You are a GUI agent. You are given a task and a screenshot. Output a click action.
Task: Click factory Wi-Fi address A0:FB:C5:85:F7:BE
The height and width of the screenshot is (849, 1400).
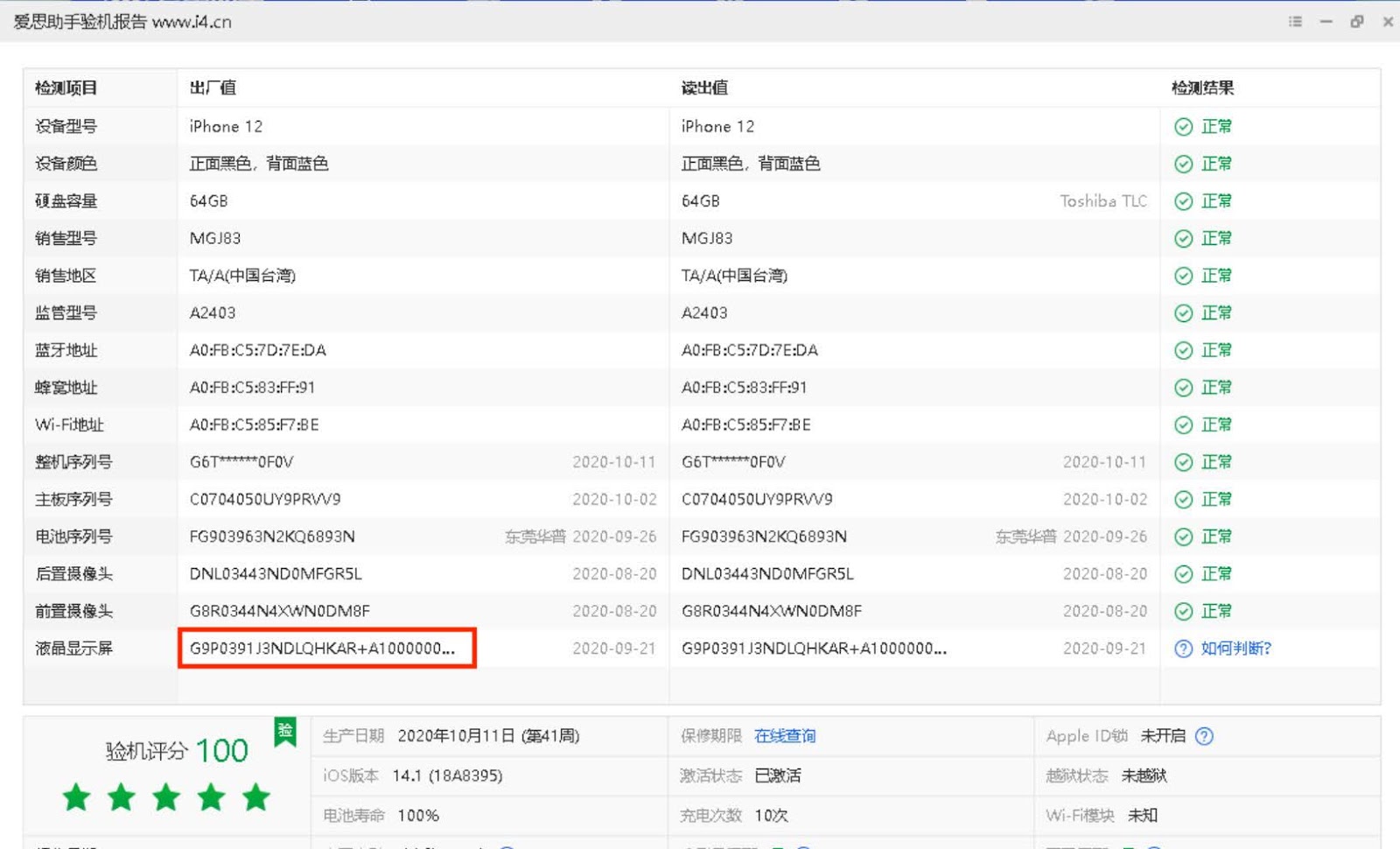[254, 425]
